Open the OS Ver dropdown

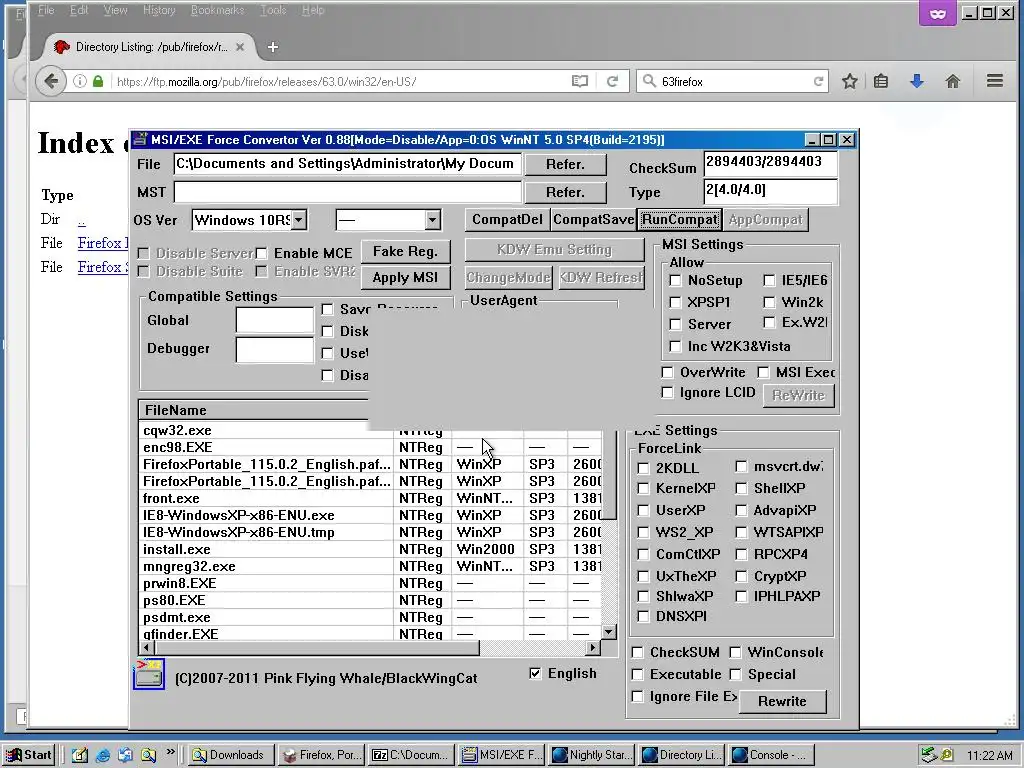point(298,220)
